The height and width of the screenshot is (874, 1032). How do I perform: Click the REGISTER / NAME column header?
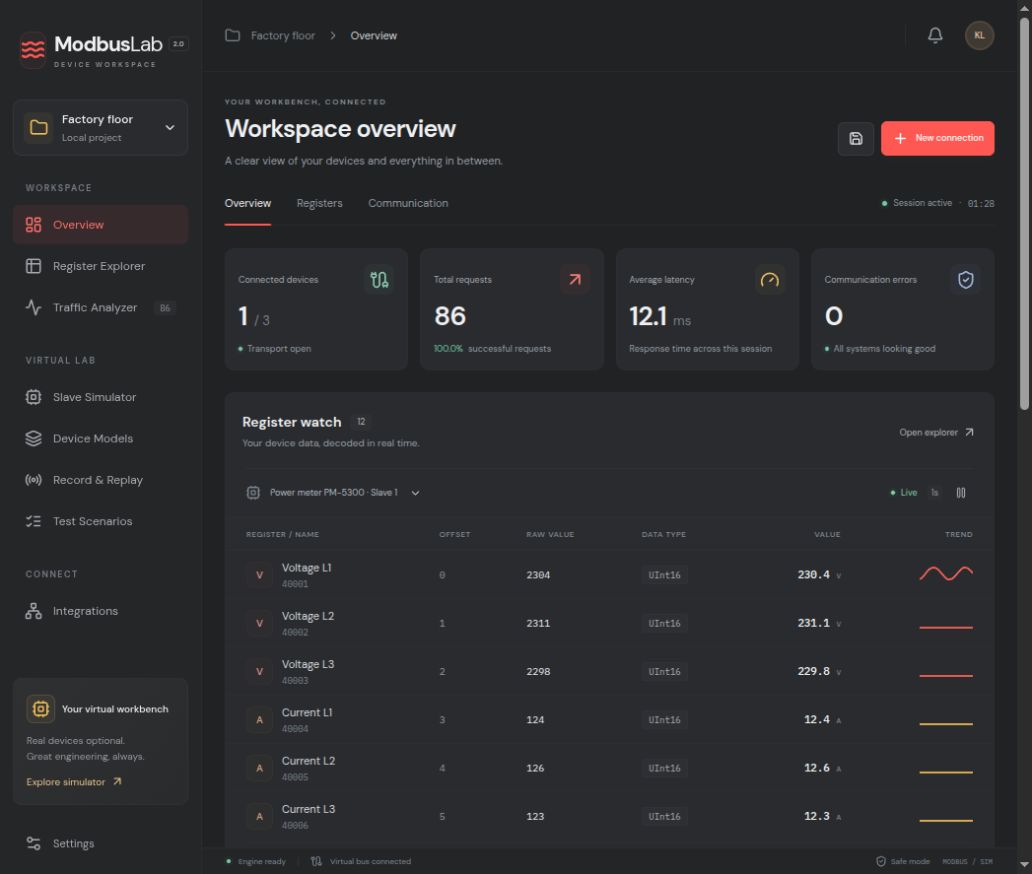(282, 534)
